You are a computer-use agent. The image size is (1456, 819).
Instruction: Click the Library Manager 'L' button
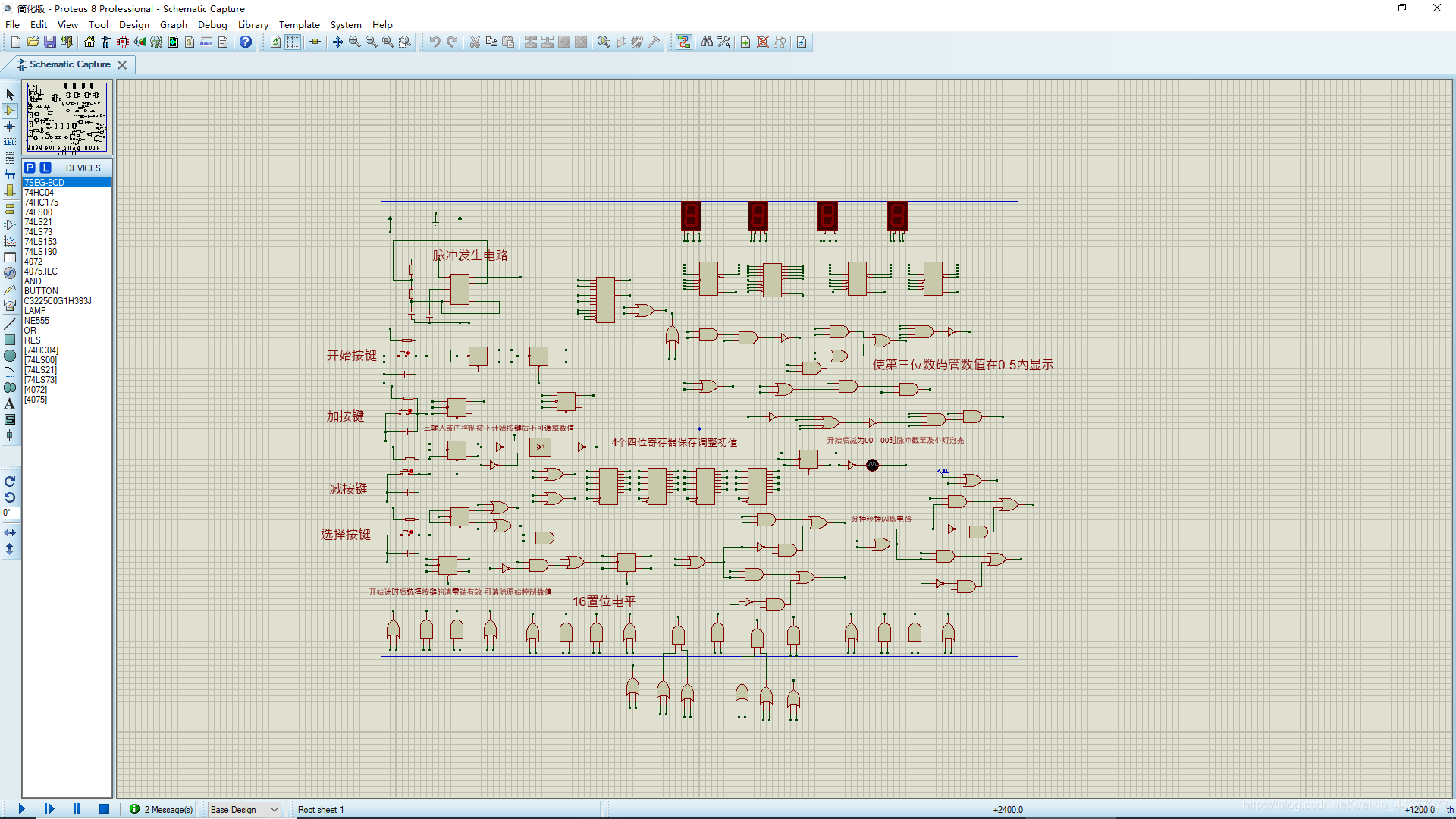[x=45, y=168]
